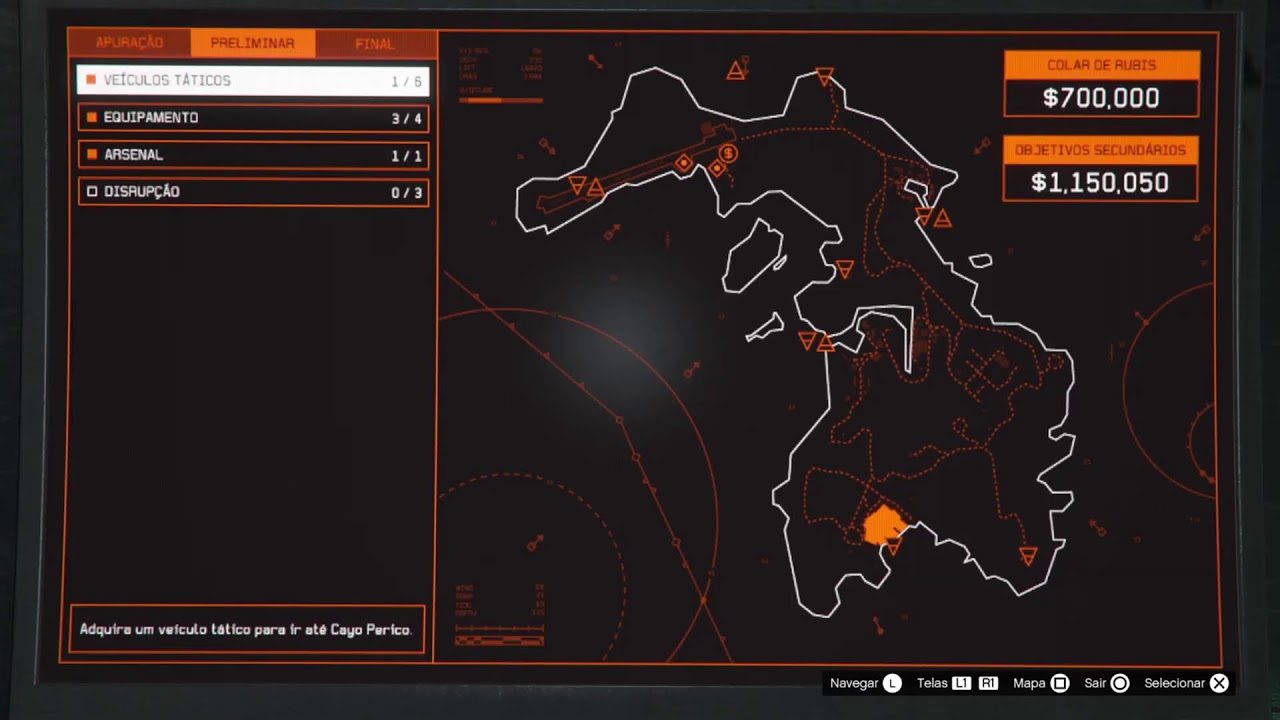The width and height of the screenshot is (1280, 720).
Task: Click the downward triangle of the west-coast marker pair
Action: coord(808,341)
